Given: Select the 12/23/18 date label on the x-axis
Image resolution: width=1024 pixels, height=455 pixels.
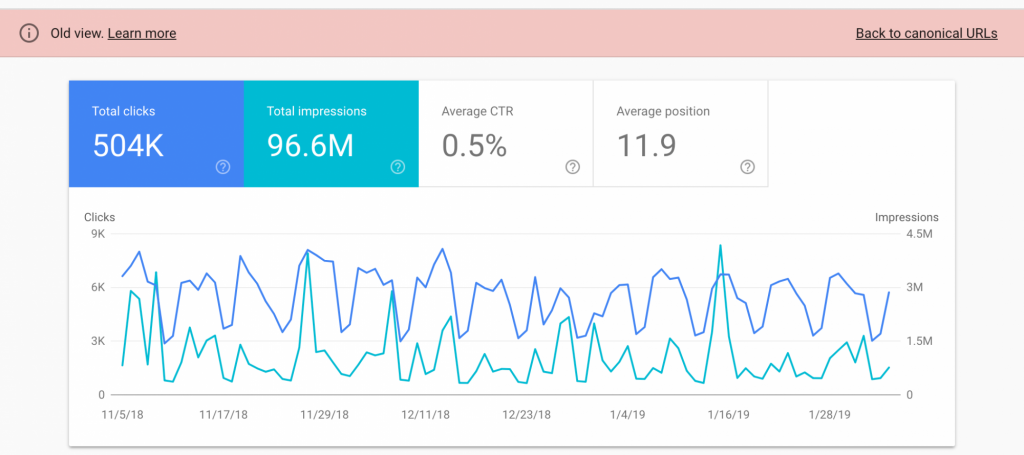Looking at the screenshot, I should tap(527, 413).
